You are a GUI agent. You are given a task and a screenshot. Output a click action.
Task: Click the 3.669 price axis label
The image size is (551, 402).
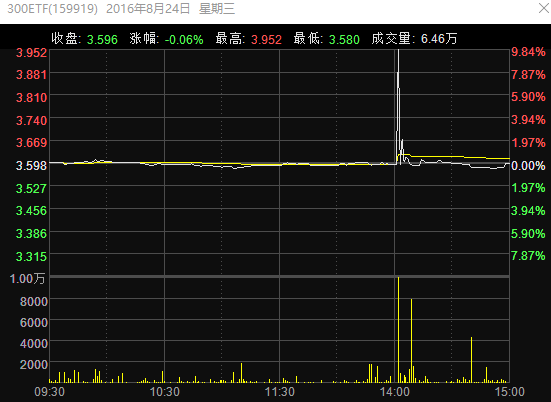(31, 143)
